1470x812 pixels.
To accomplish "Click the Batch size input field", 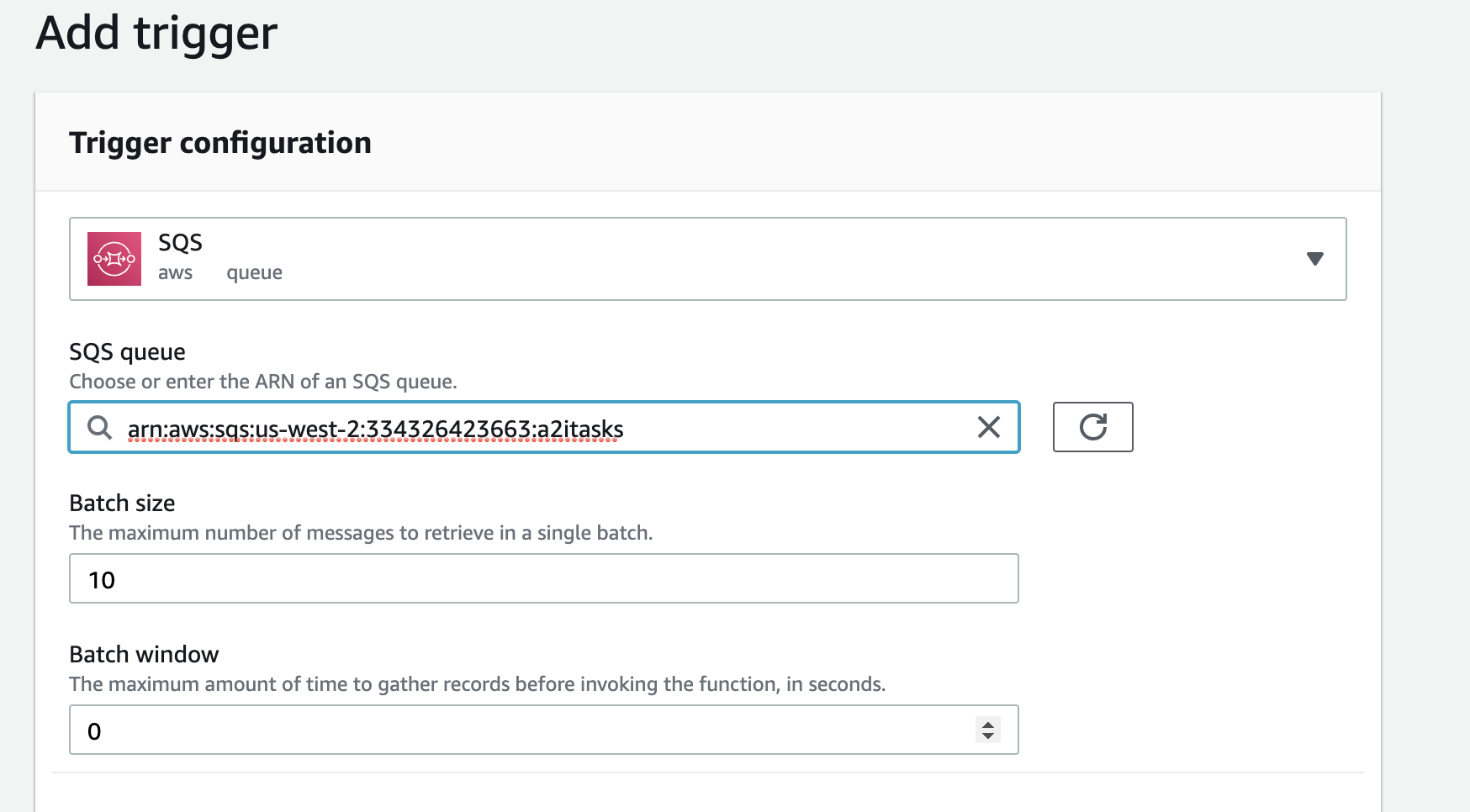I will tap(544, 578).
